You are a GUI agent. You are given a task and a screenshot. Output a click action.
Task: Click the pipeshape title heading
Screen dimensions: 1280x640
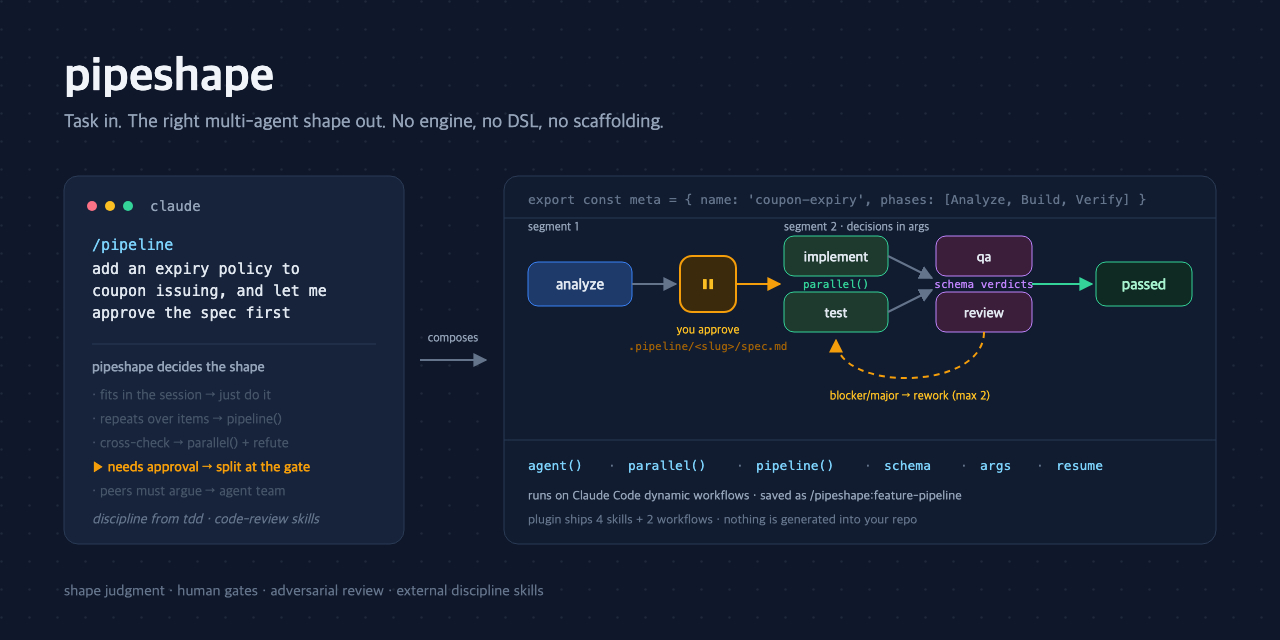coord(169,76)
